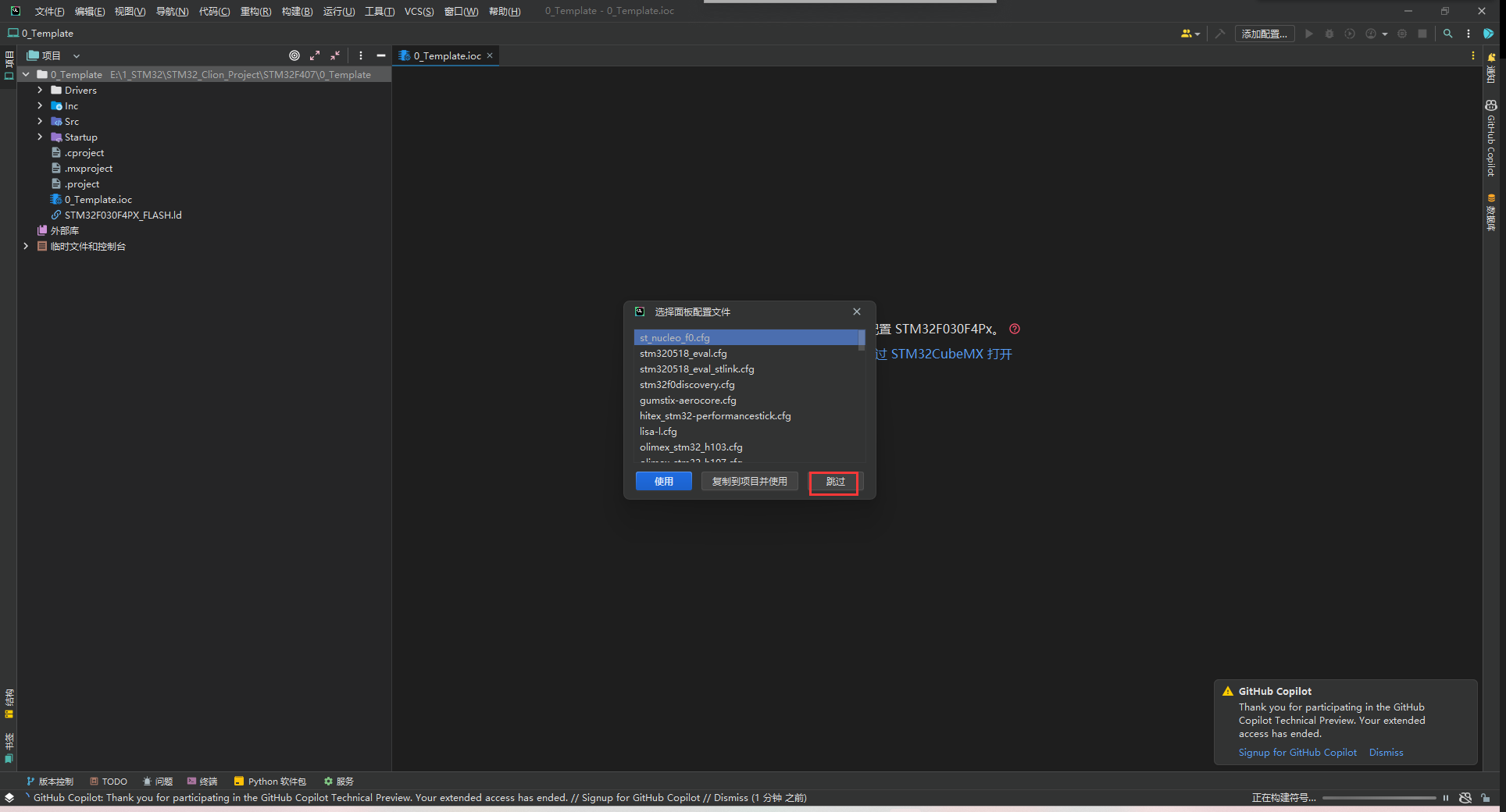This screenshot has height=812, width=1506.
Task: Click the config file list scrollbar
Action: (x=861, y=340)
